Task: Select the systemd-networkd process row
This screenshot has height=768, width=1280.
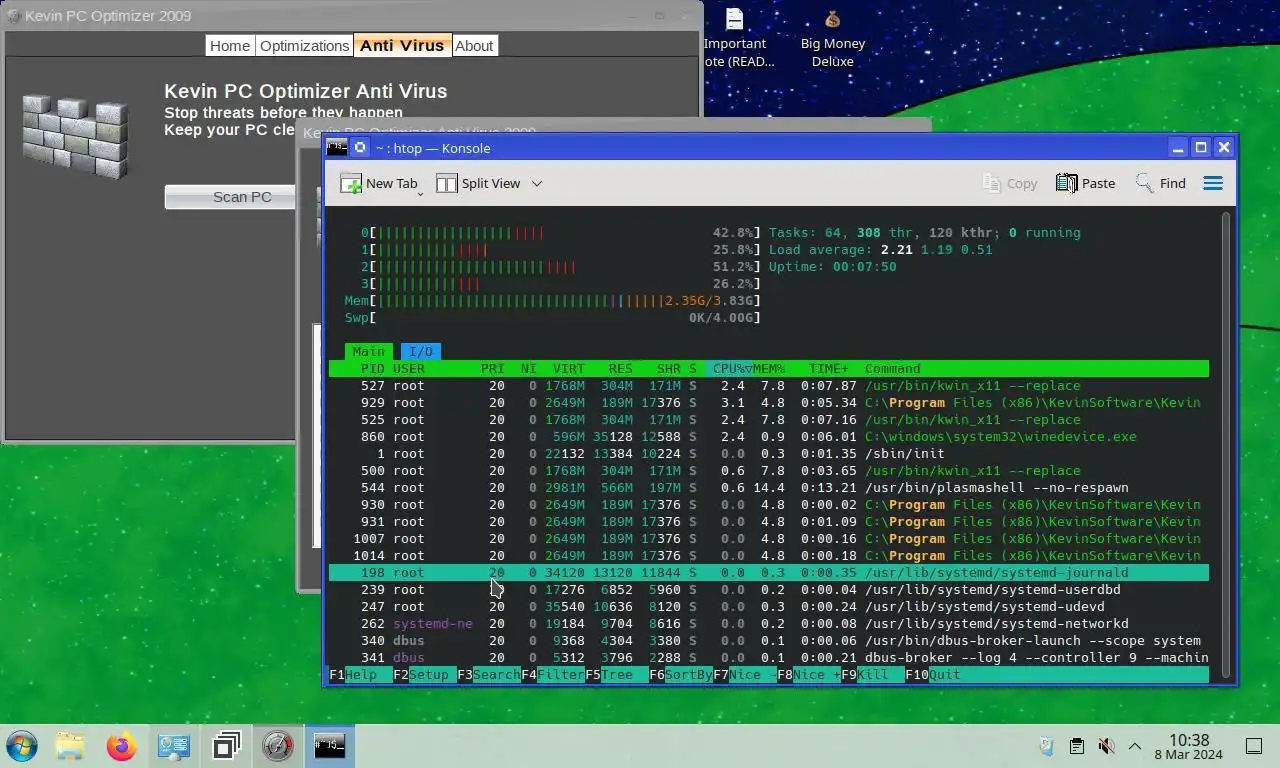Action: click(x=769, y=623)
